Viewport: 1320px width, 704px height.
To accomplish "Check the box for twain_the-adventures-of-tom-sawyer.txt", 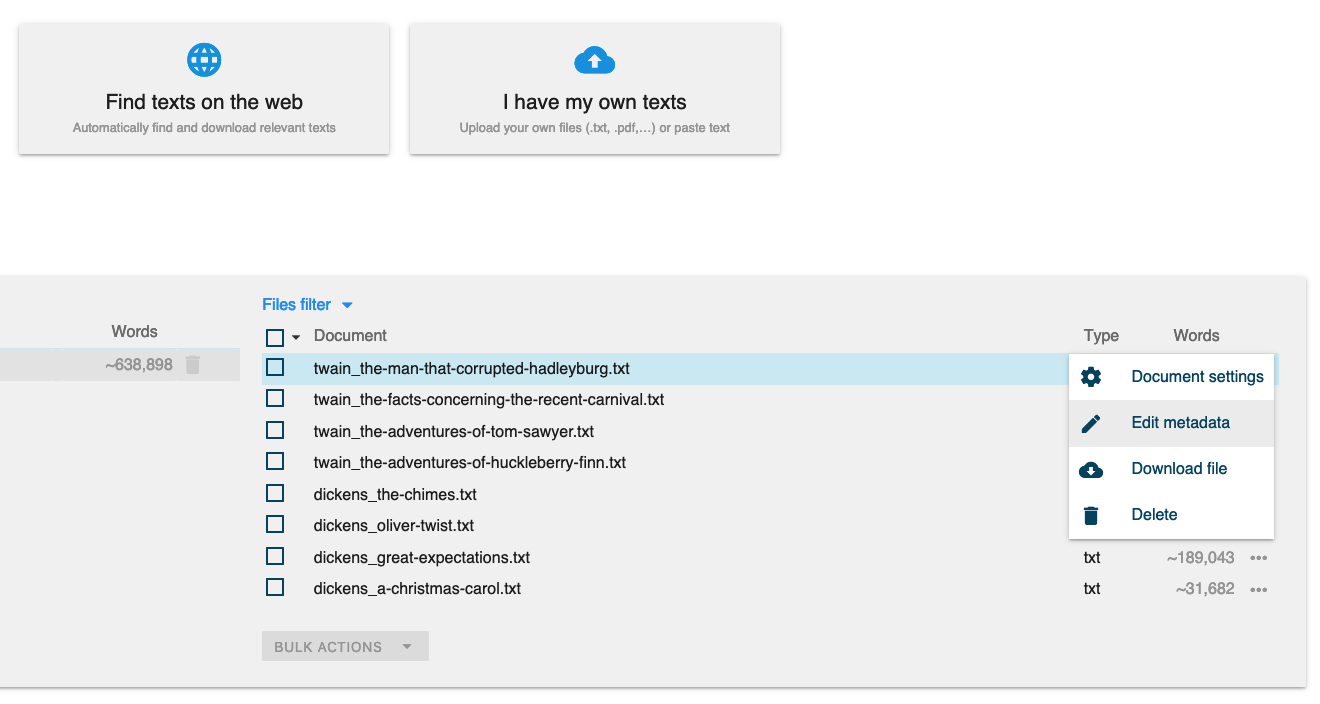I will [275, 431].
